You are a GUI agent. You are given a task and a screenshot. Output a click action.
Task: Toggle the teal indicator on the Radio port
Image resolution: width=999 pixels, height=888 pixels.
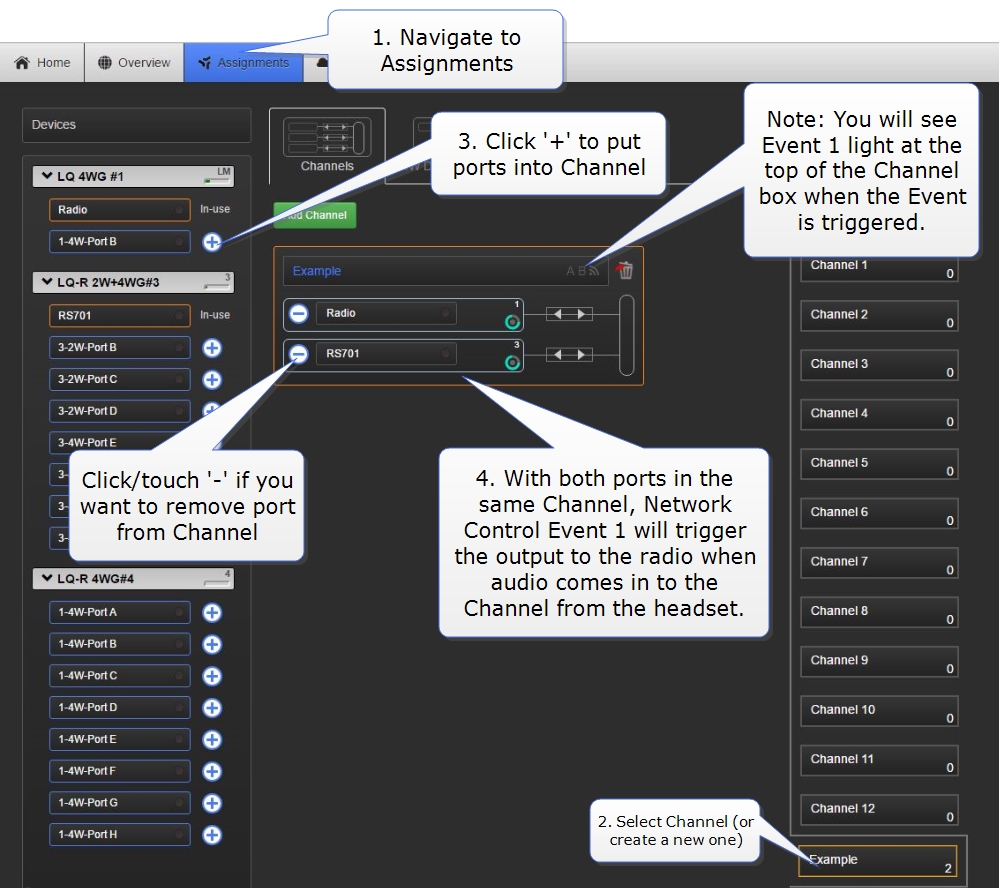coord(513,322)
